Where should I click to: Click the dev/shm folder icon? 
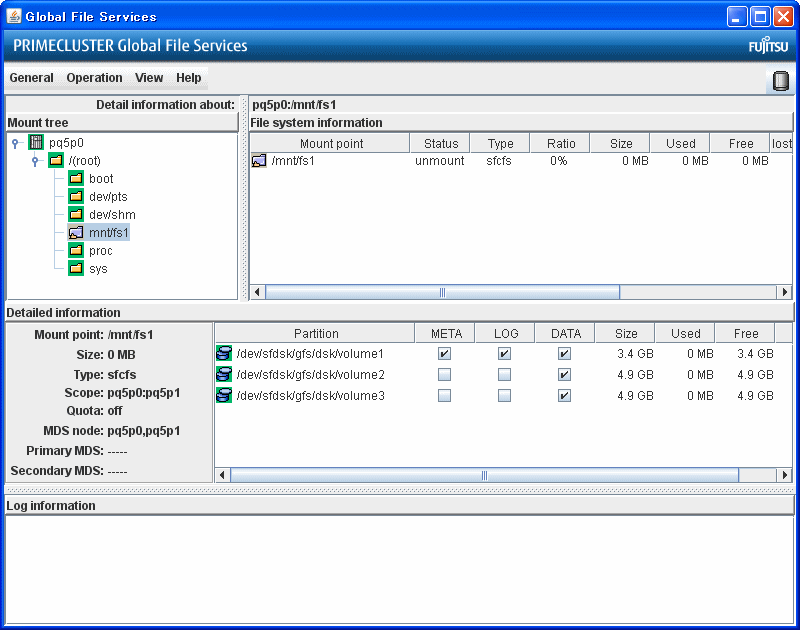point(76,215)
